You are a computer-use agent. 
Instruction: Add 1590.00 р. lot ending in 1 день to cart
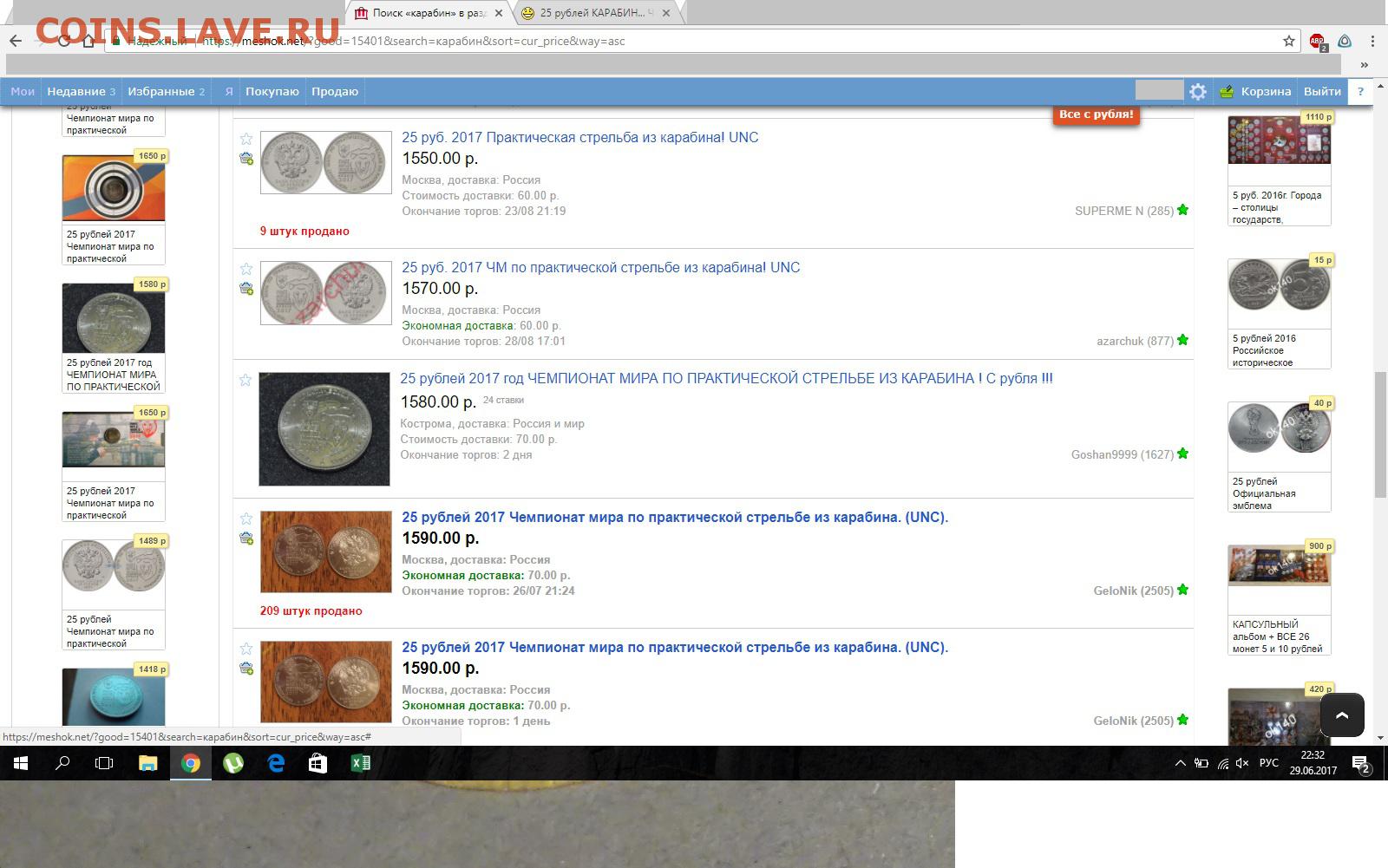click(246, 669)
